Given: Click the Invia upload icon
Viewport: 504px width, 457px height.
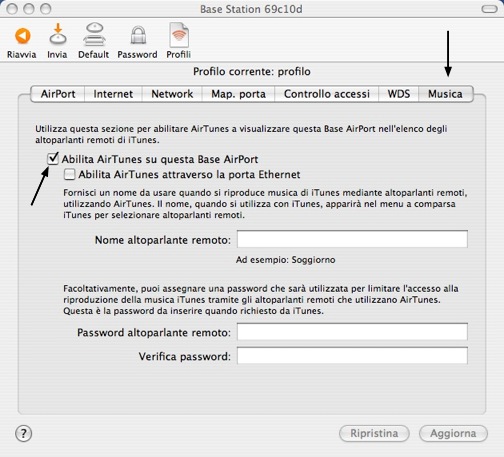Looking at the screenshot, I should [x=58, y=34].
